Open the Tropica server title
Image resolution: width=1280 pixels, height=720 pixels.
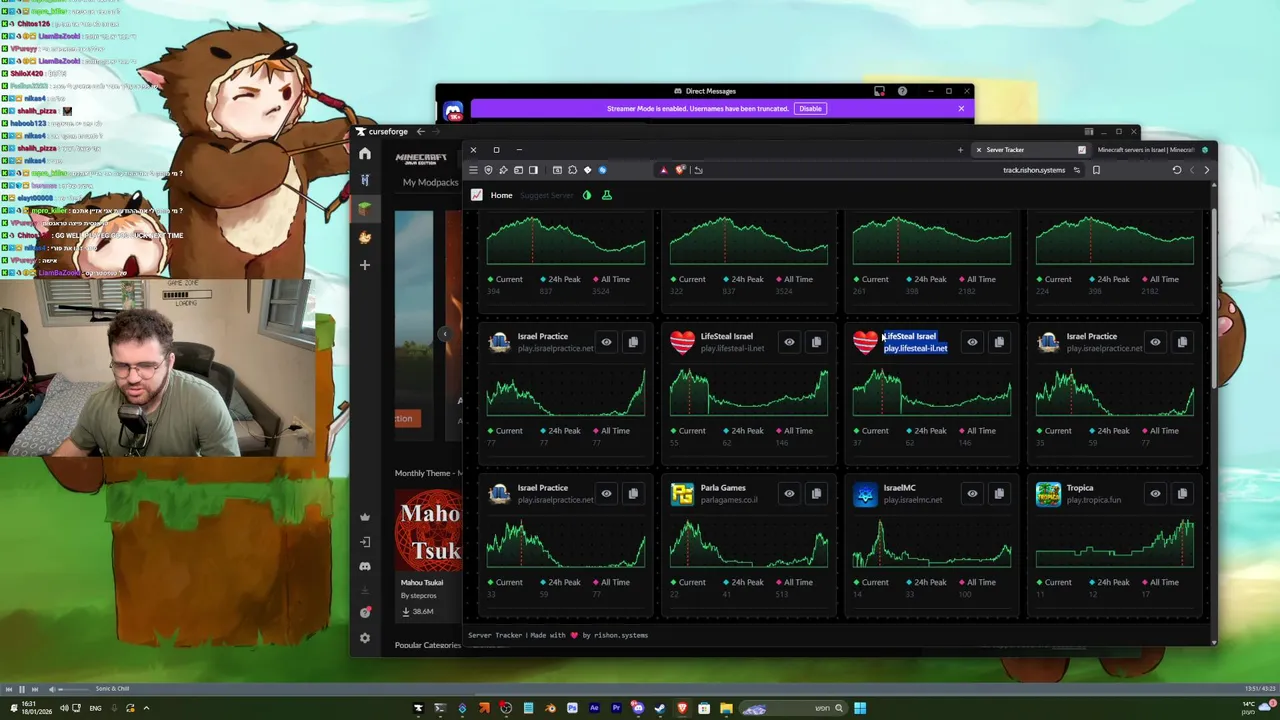coord(1080,488)
